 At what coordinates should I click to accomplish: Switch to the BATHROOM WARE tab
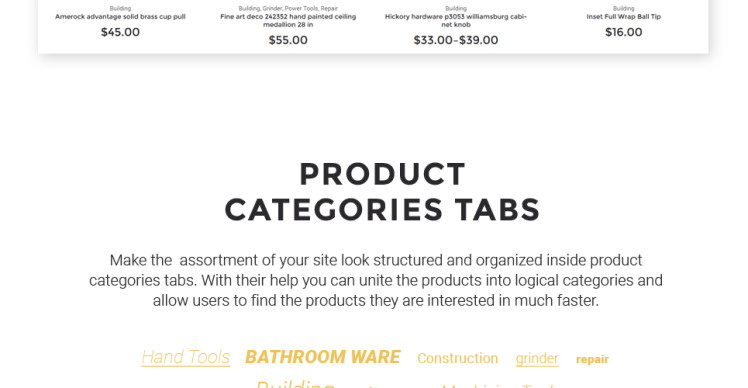[323, 357]
